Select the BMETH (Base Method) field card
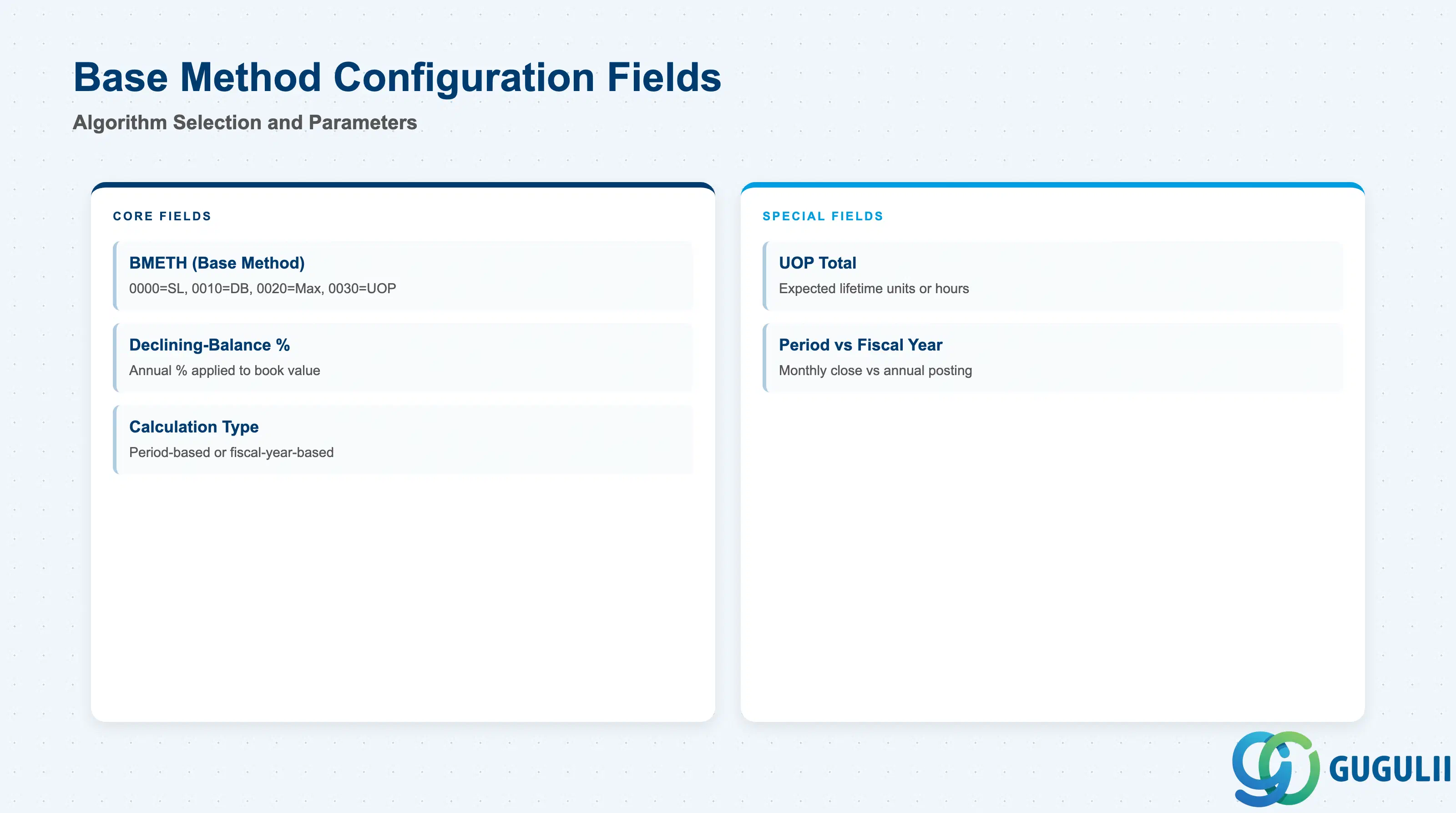Image resolution: width=1456 pixels, height=813 pixels. [403, 276]
